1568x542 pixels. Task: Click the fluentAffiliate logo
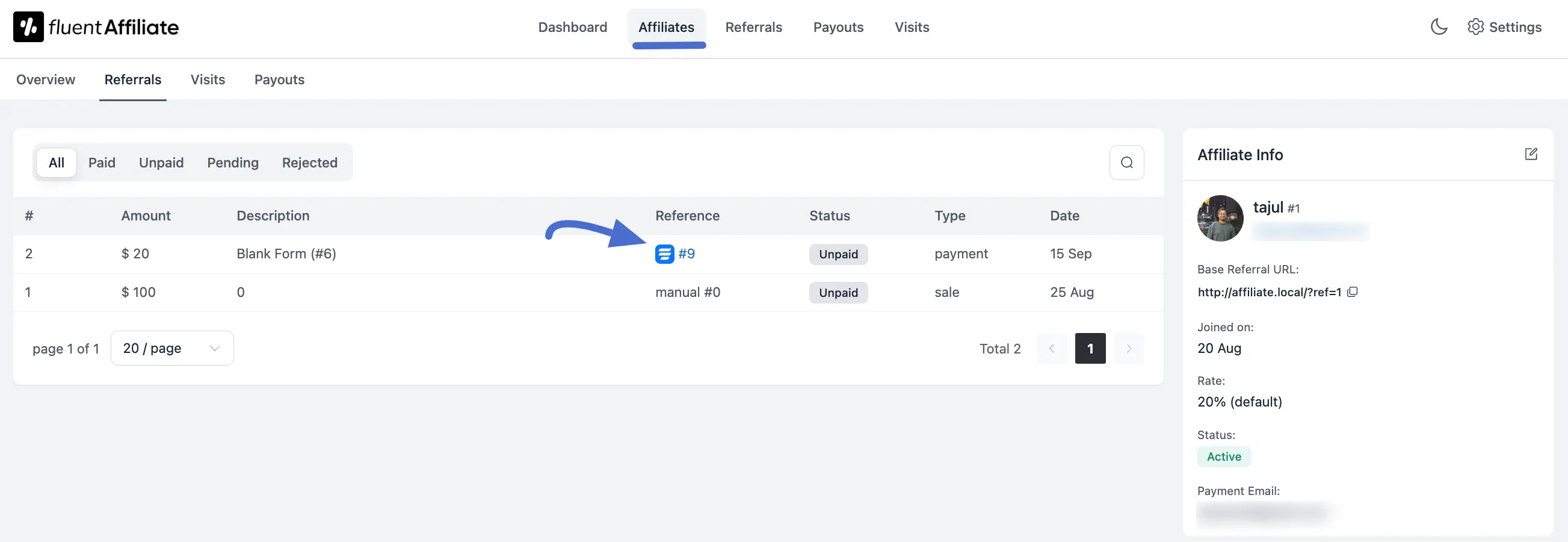coord(95,26)
